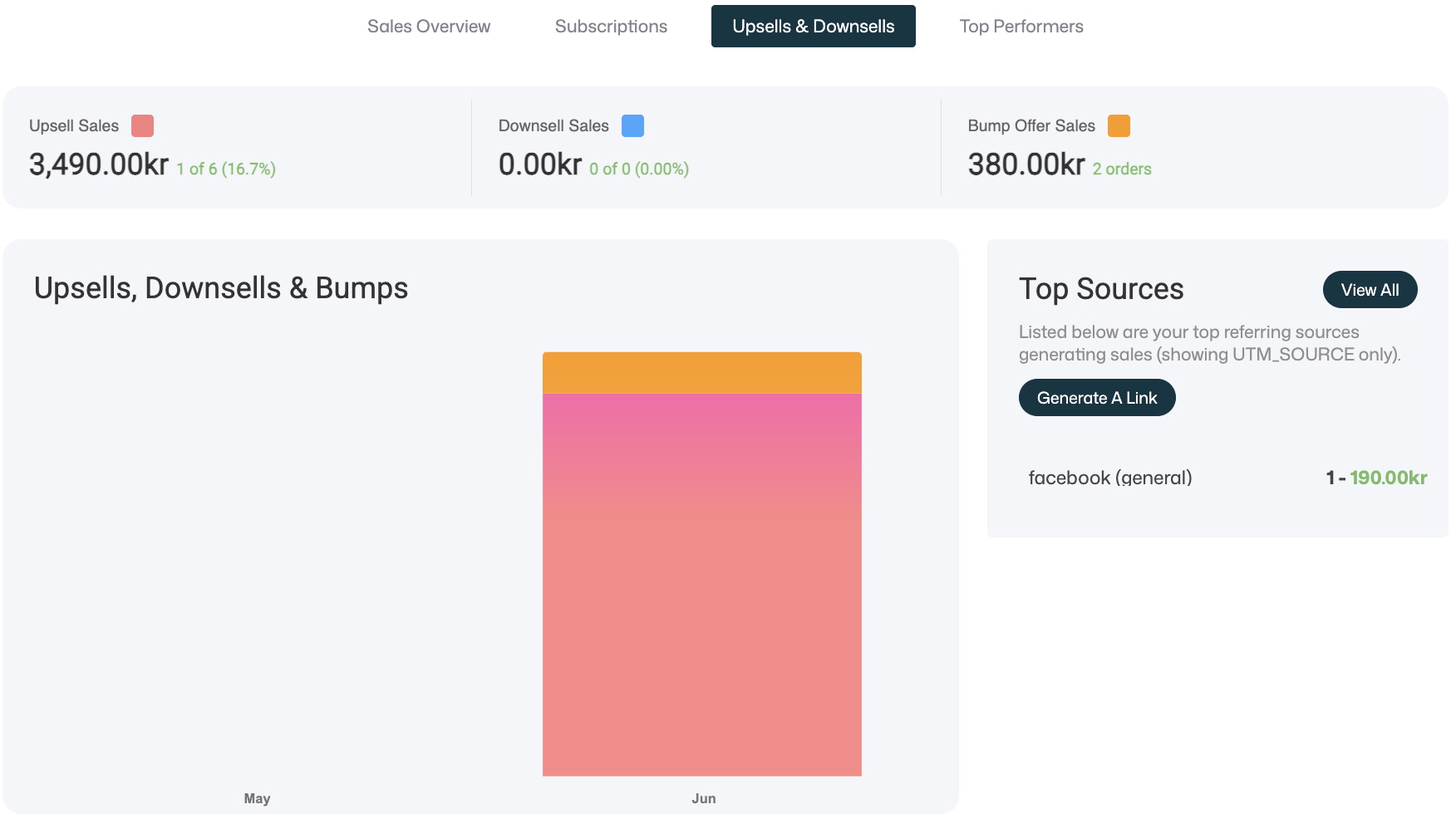Go to the Top Performers tab
1456x824 pixels.
1021,27
